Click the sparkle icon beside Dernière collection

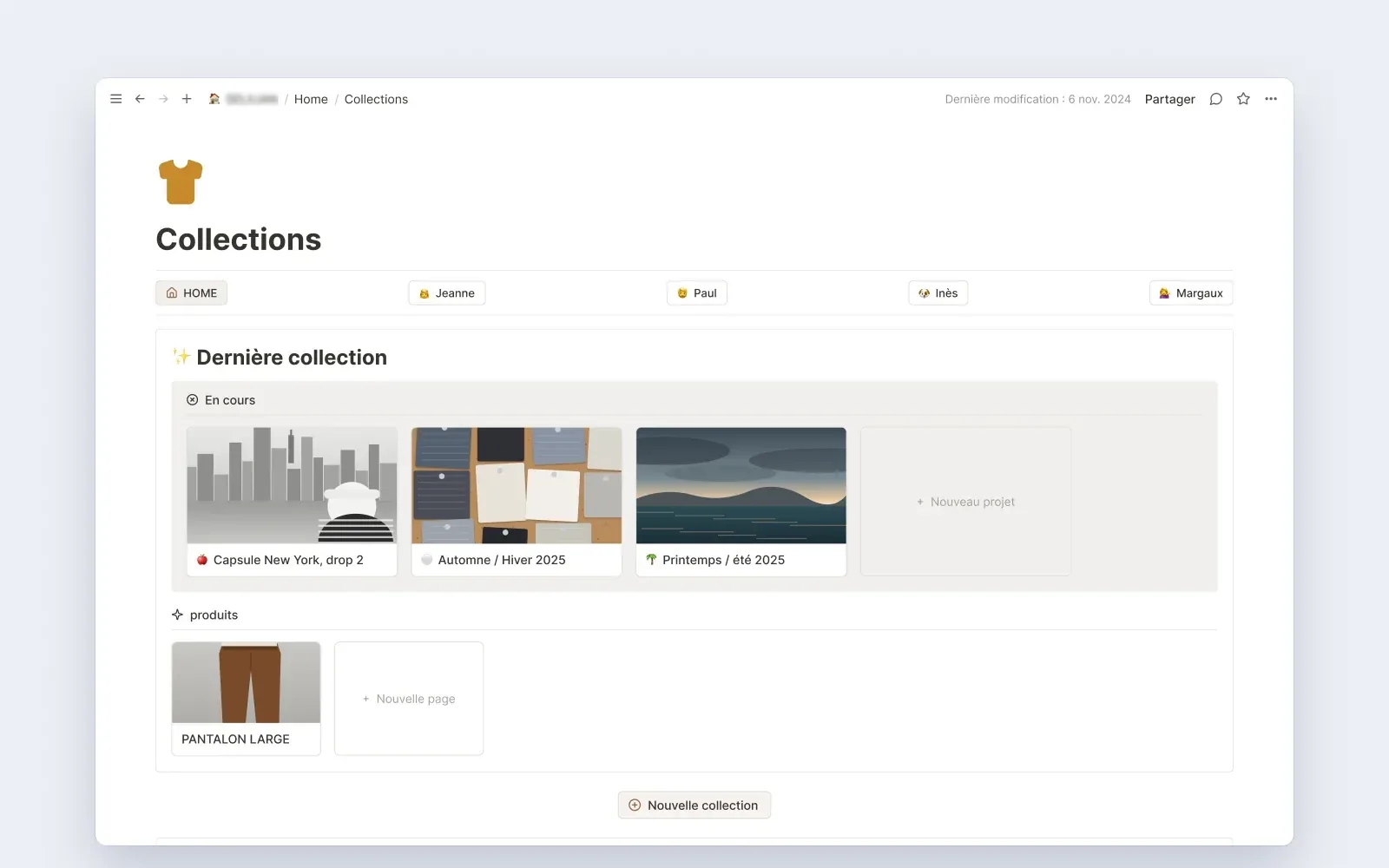181,357
